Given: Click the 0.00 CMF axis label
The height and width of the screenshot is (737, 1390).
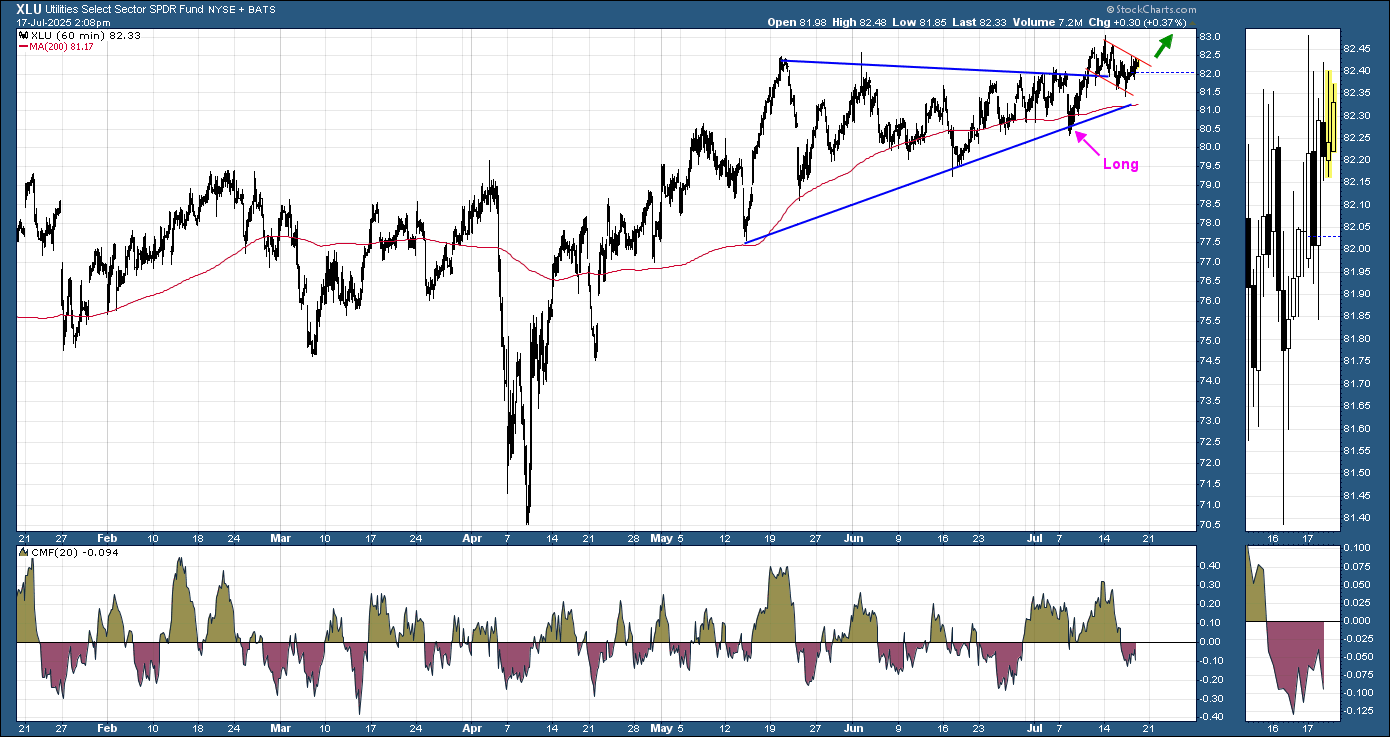Looking at the screenshot, I should [x=1212, y=642].
